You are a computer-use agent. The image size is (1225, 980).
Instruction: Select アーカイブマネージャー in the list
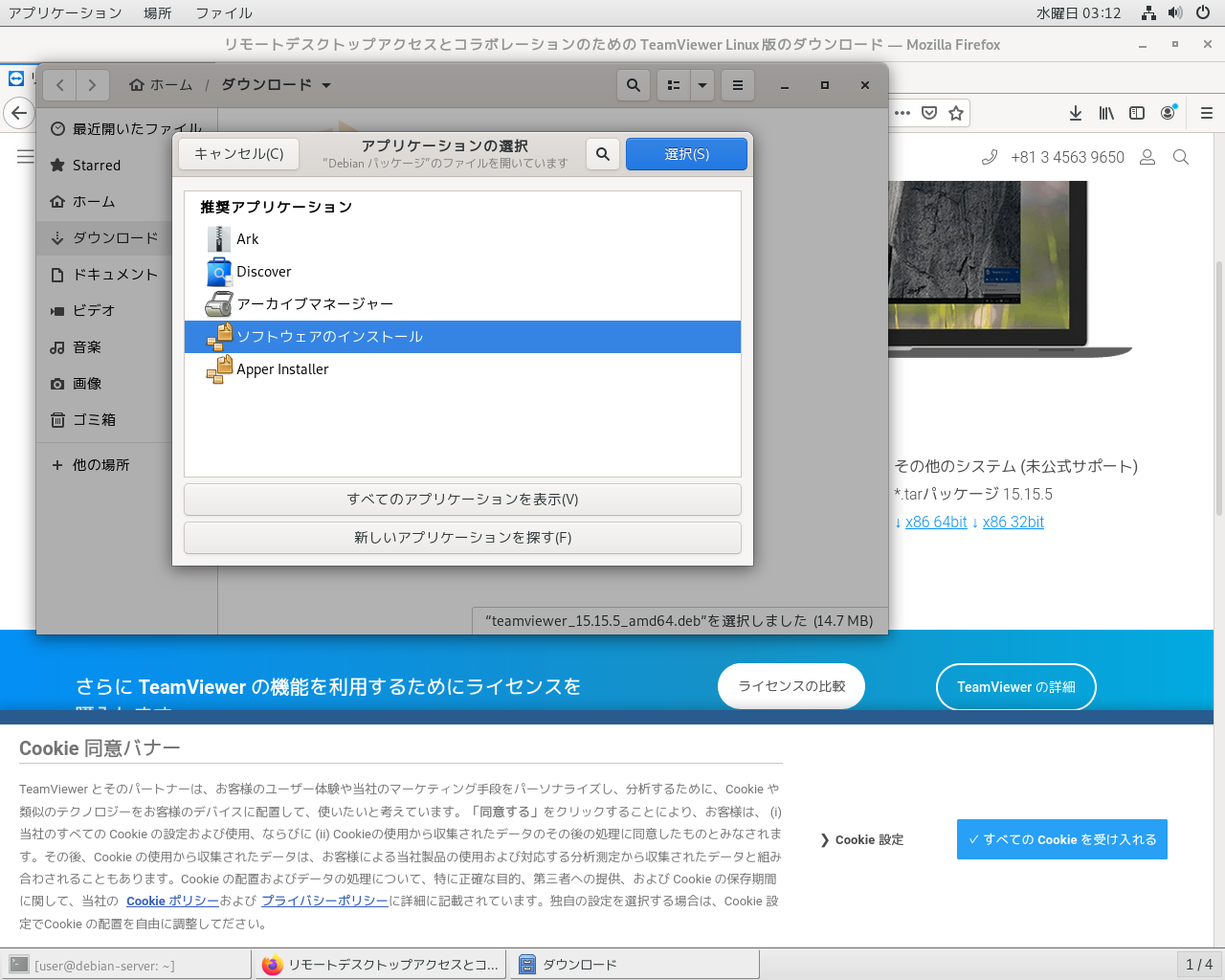tap(462, 304)
